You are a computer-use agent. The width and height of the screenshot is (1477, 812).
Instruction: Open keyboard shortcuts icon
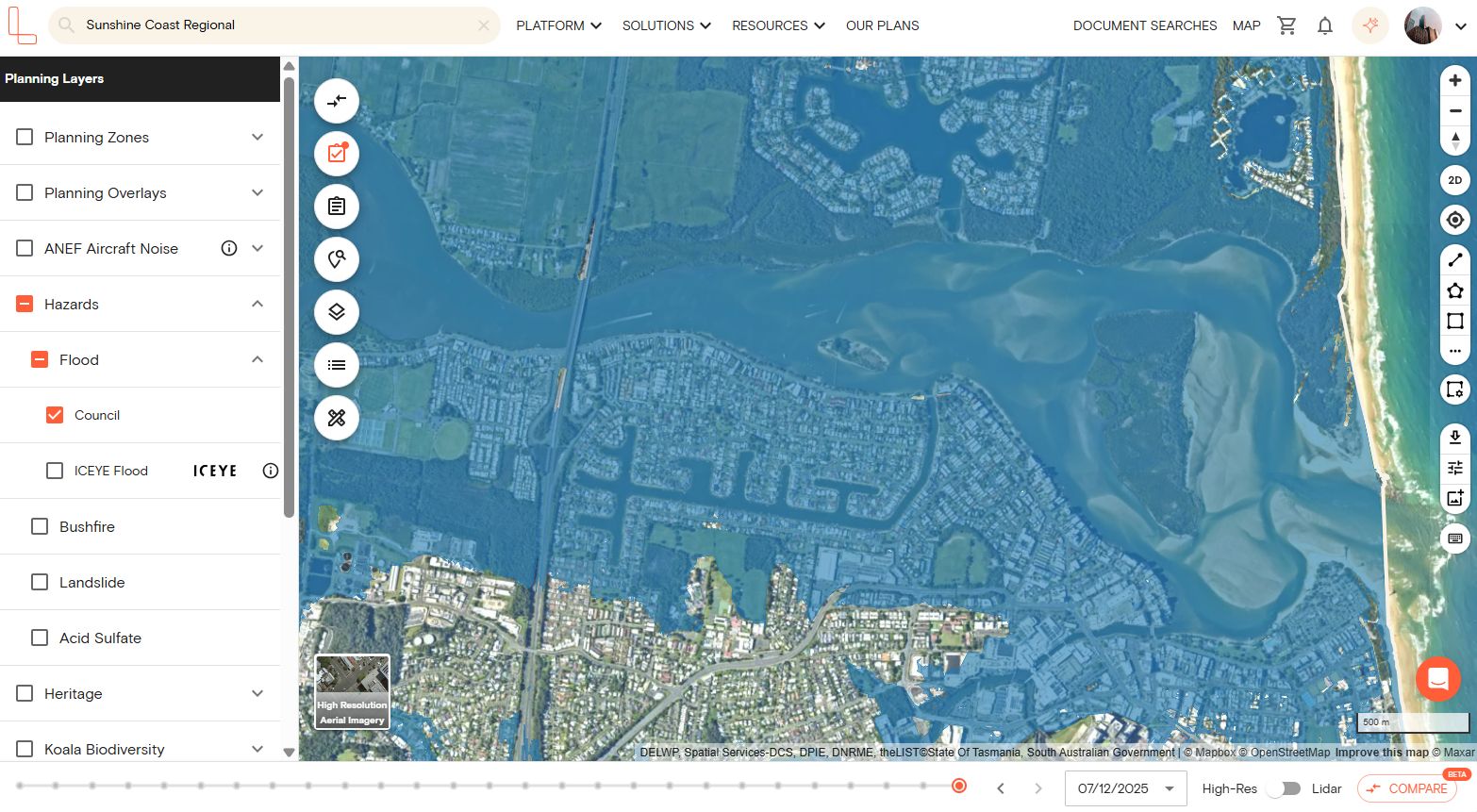(1455, 539)
